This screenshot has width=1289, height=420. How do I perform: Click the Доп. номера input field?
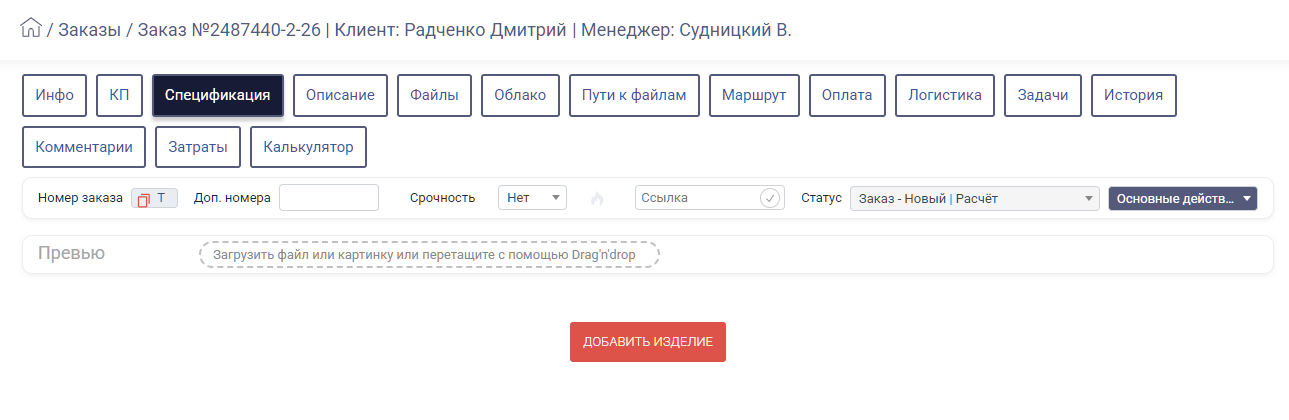point(328,198)
